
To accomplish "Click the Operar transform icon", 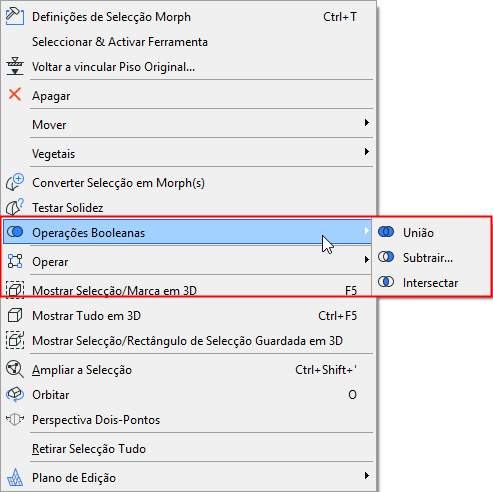I will (x=15, y=261).
